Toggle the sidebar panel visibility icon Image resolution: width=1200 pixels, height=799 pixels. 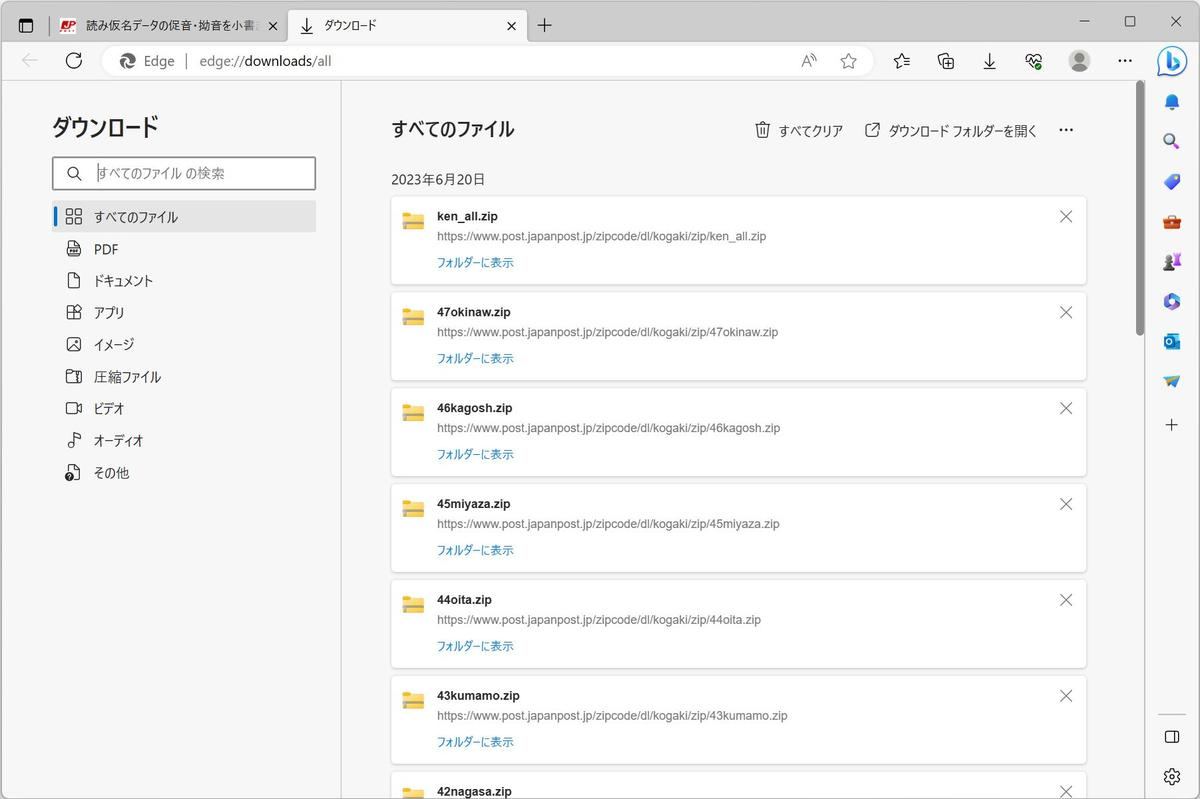click(x=1171, y=737)
